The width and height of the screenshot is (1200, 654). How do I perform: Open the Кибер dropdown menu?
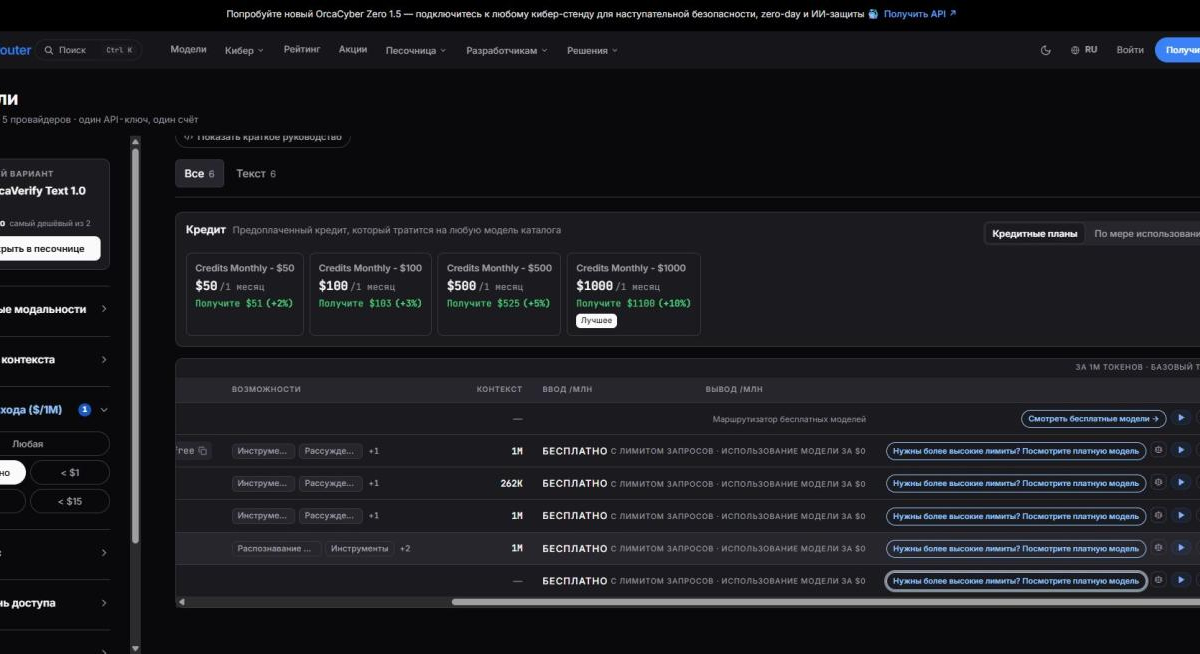click(x=245, y=50)
